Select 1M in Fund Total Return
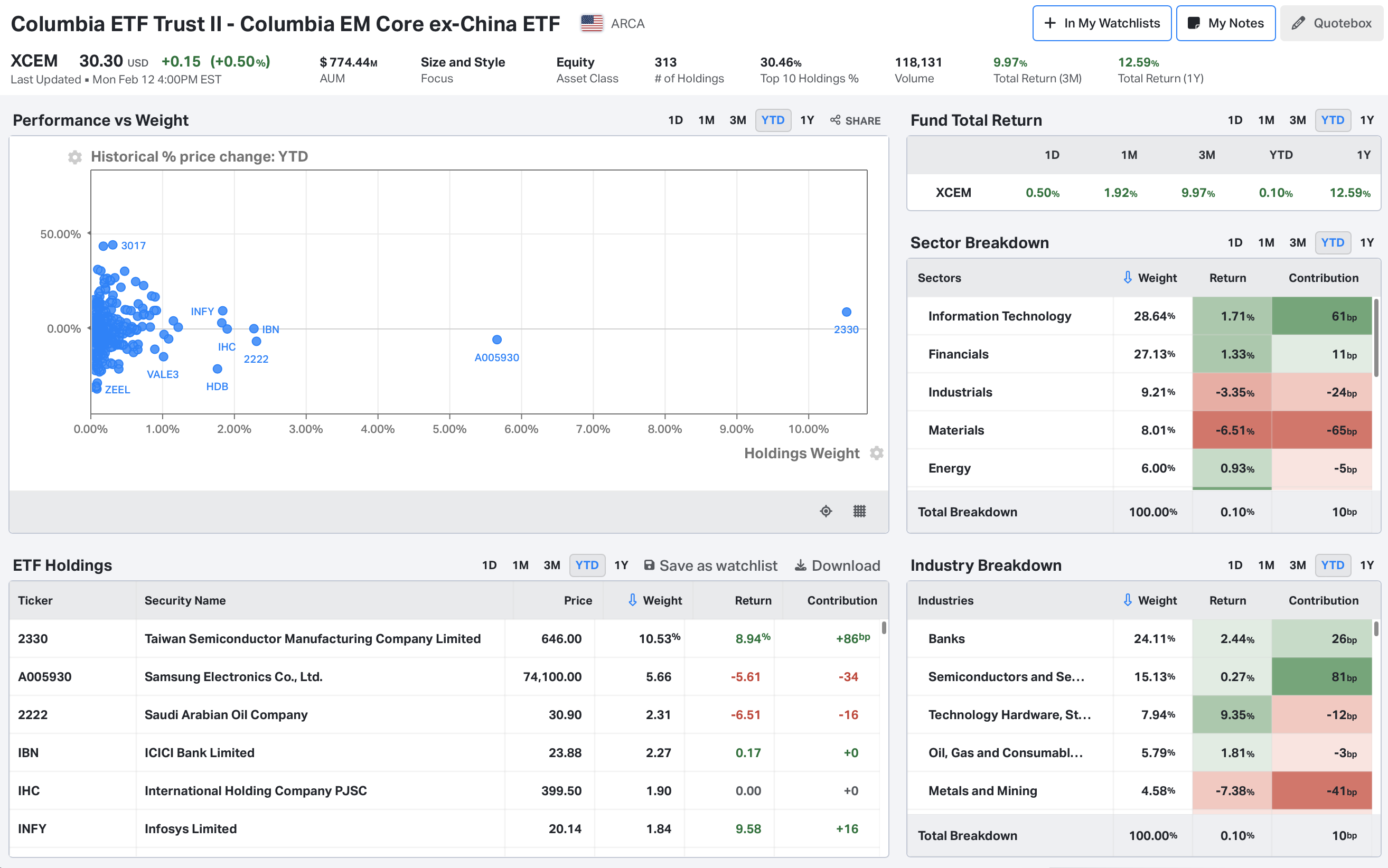Viewport: 1388px width, 868px height. coord(1266,120)
